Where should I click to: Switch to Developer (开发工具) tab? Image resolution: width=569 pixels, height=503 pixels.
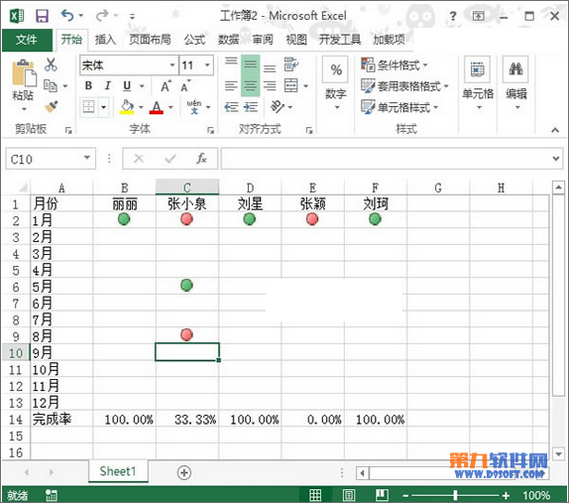coord(340,40)
